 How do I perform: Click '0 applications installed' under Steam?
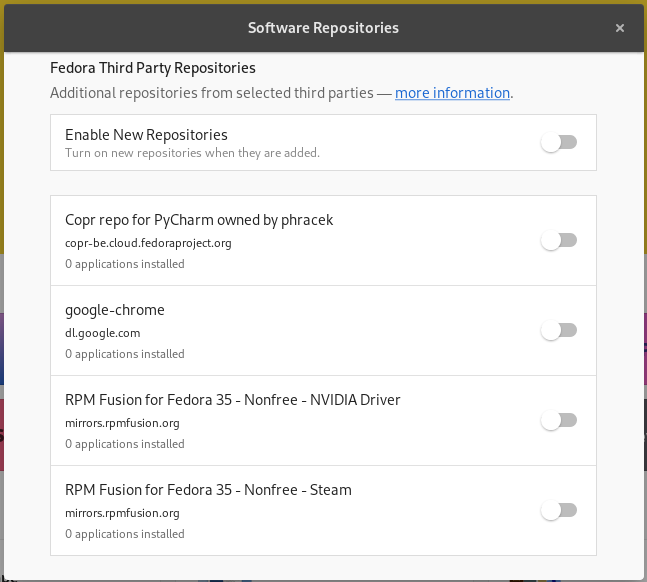click(x=125, y=534)
